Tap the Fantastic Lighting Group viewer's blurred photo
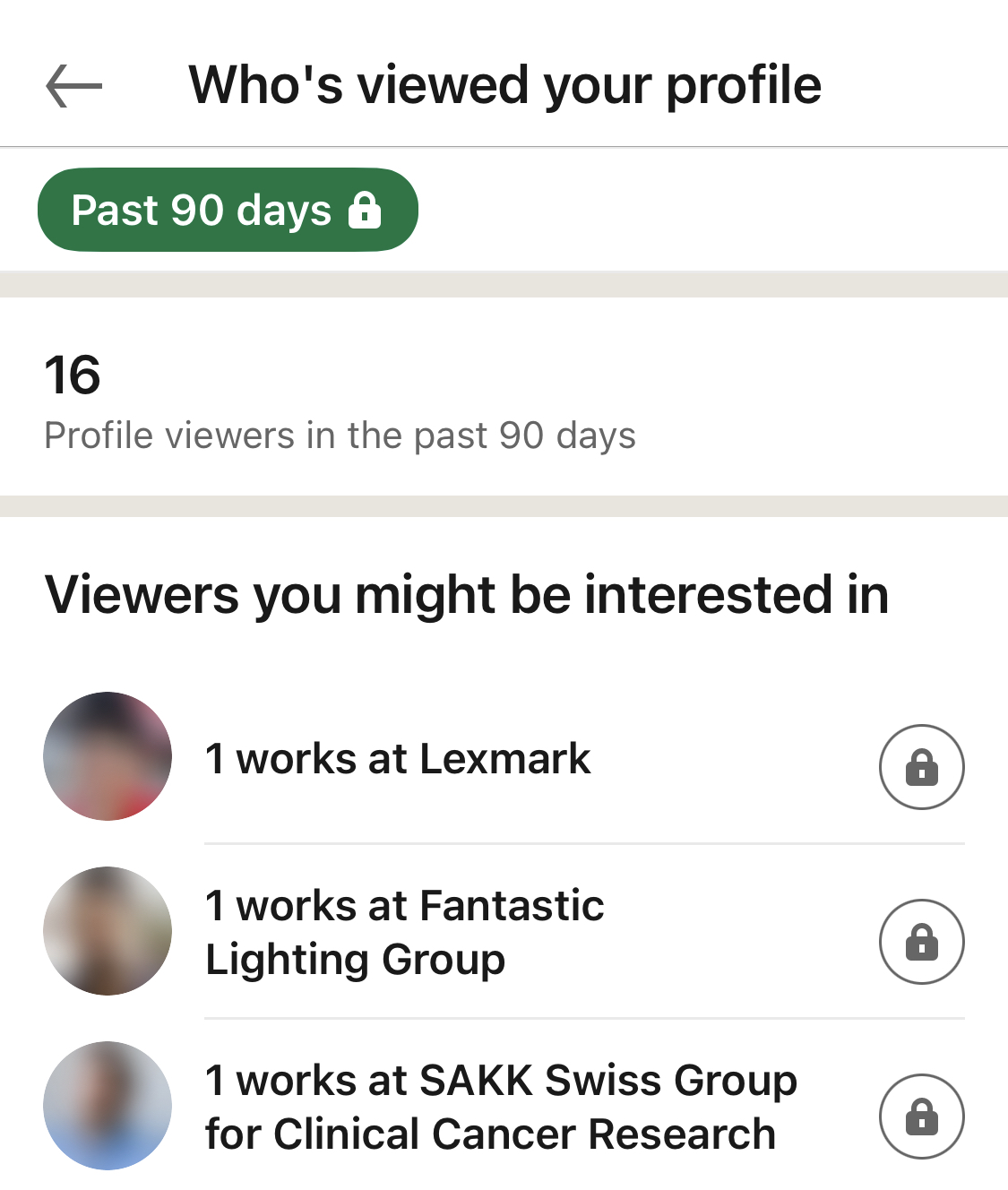The height and width of the screenshot is (1190, 1008). 108,931
